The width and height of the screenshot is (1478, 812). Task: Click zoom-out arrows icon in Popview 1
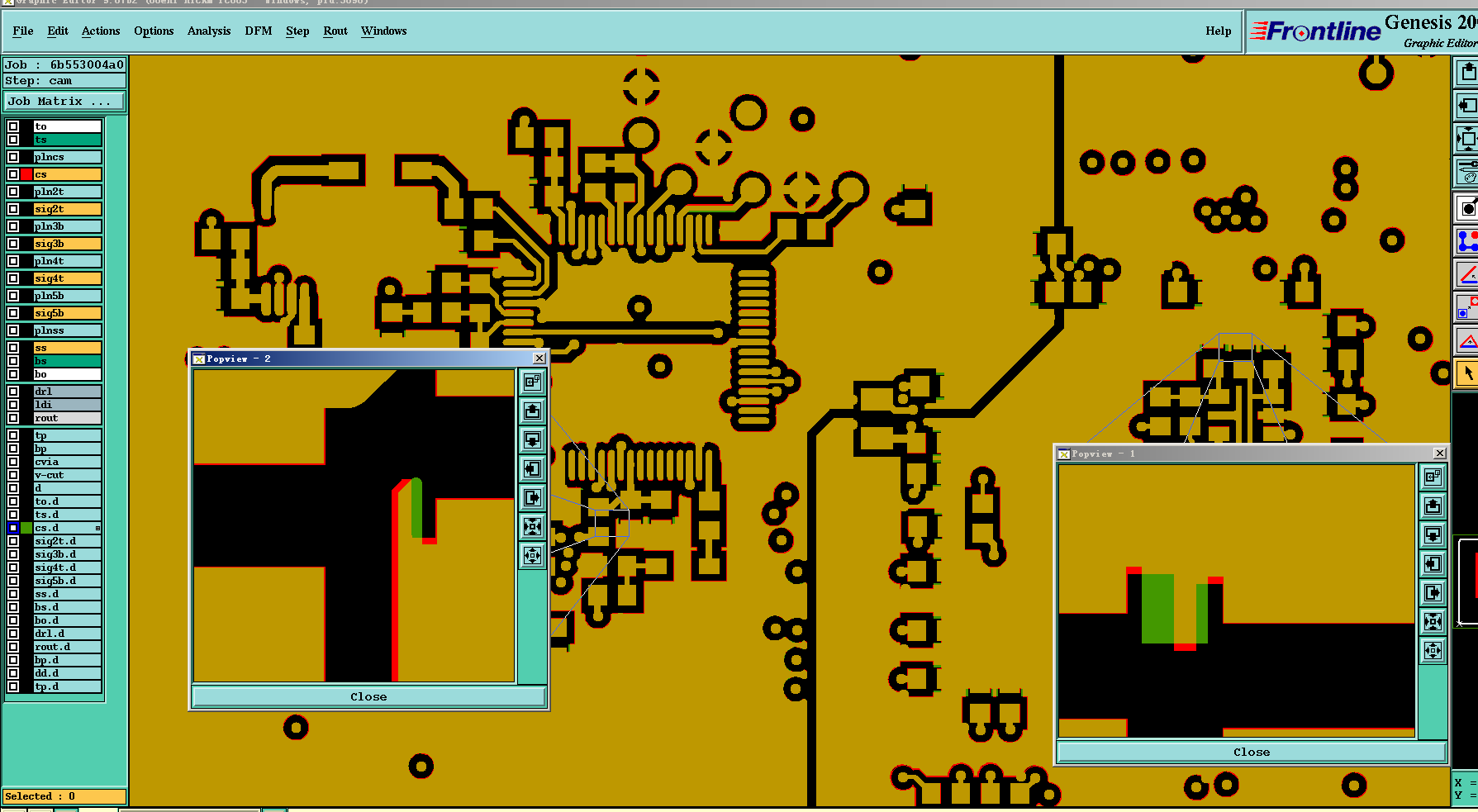[x=1433, y=650]
